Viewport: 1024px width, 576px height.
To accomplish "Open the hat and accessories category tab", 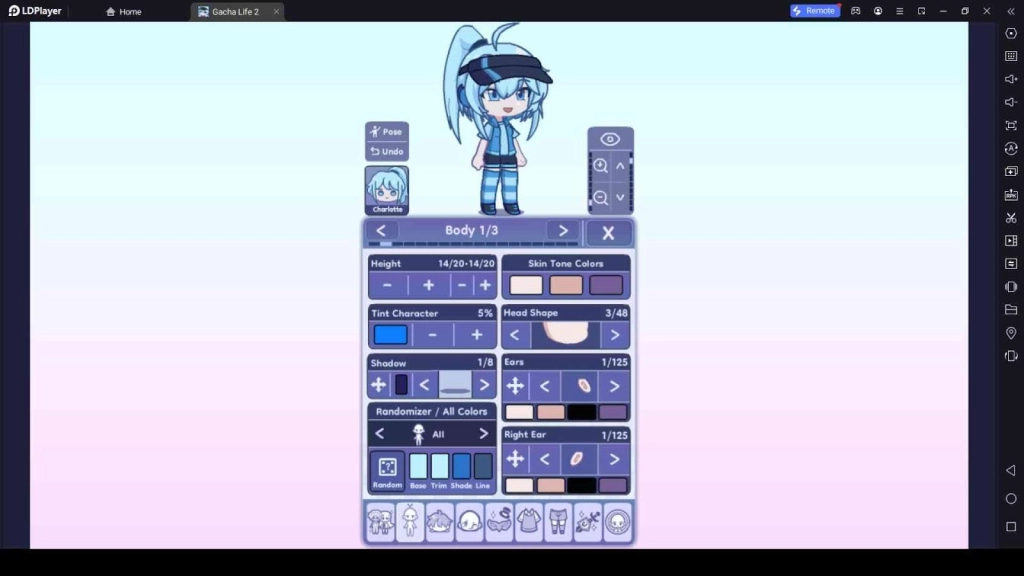I will pyautogui.click(x=499, y=522).
